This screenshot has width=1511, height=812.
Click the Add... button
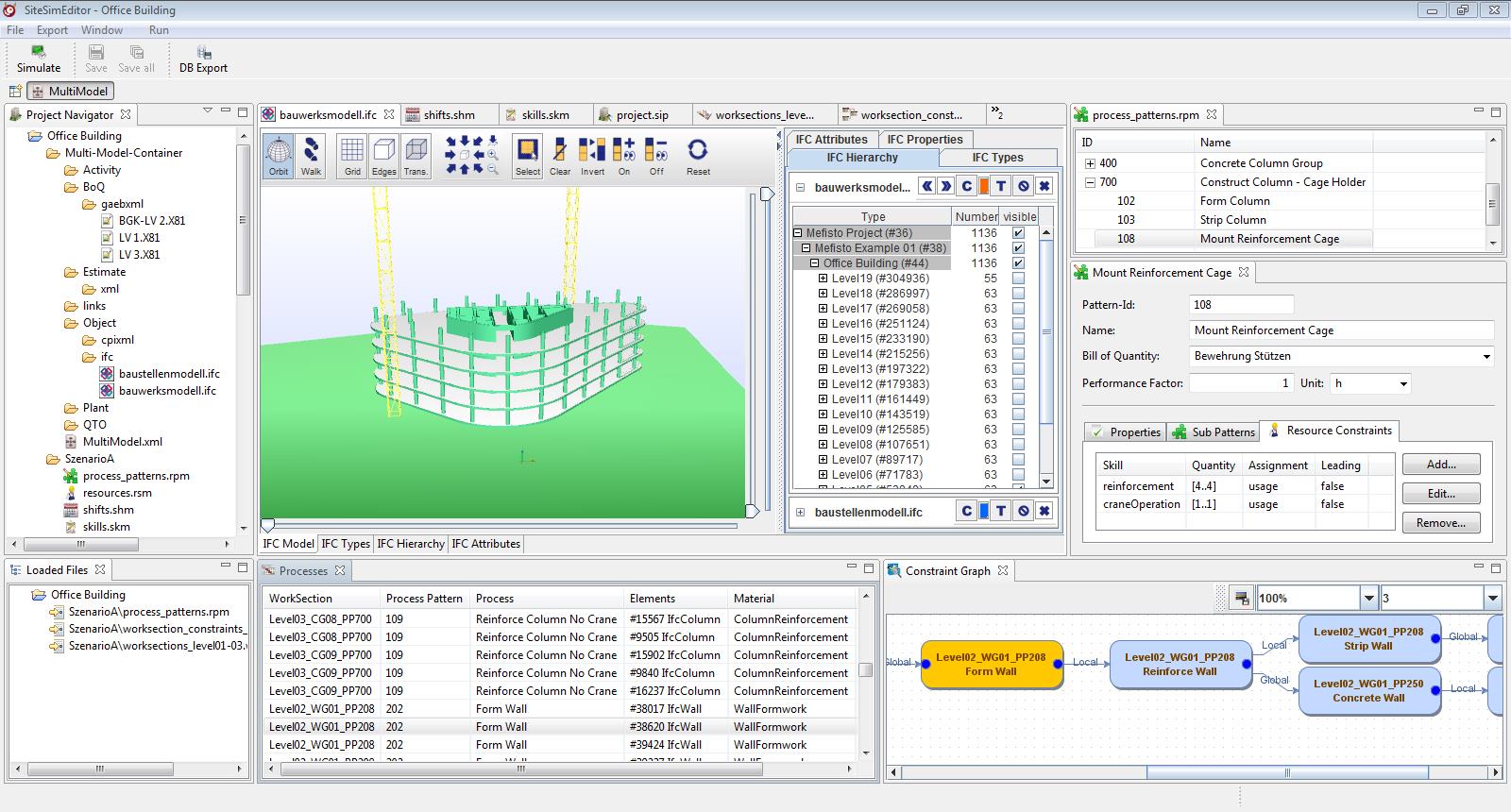[1440, 465]
